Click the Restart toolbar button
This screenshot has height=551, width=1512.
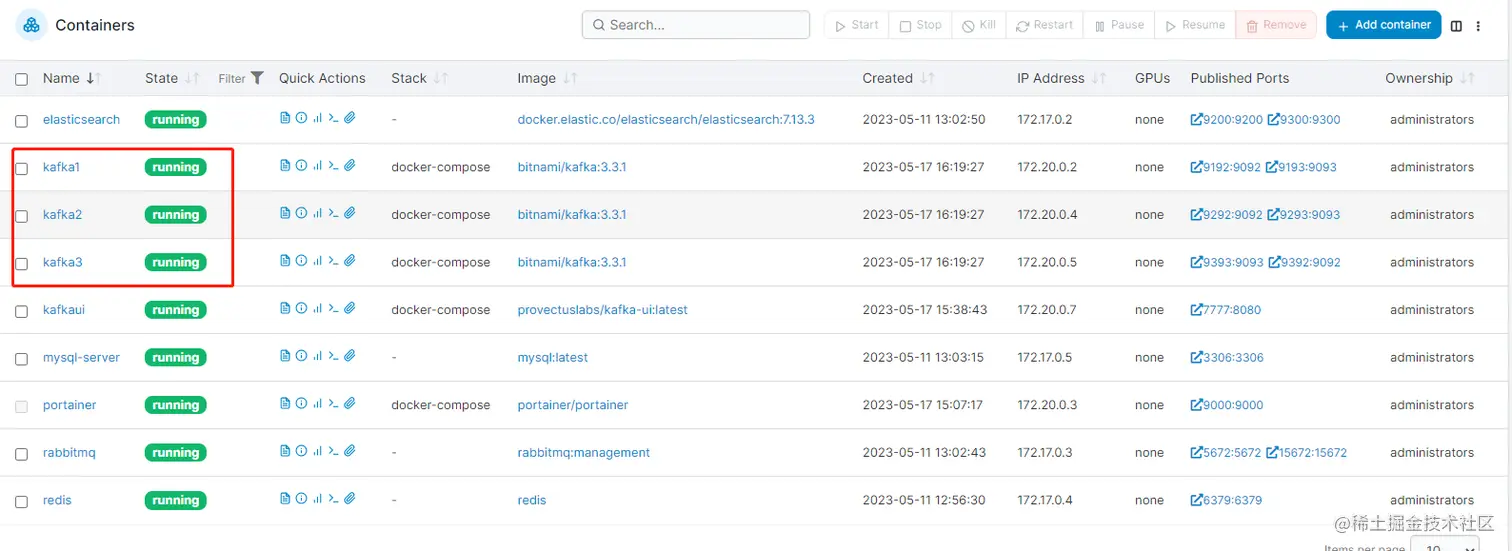1044,25
